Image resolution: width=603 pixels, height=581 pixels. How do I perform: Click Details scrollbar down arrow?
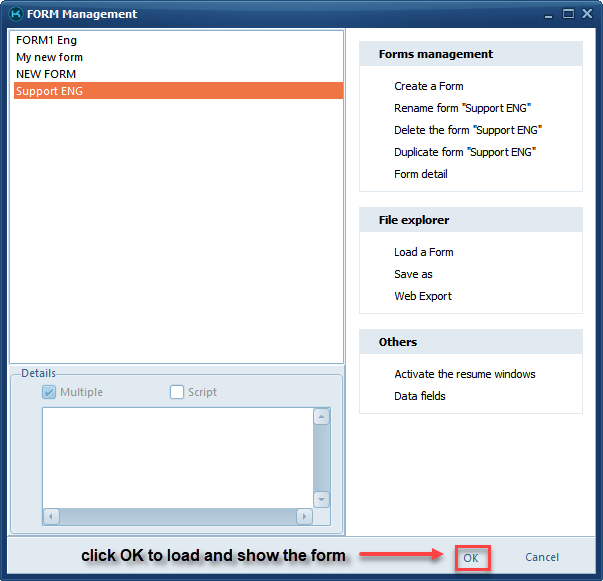coord(321,499)
